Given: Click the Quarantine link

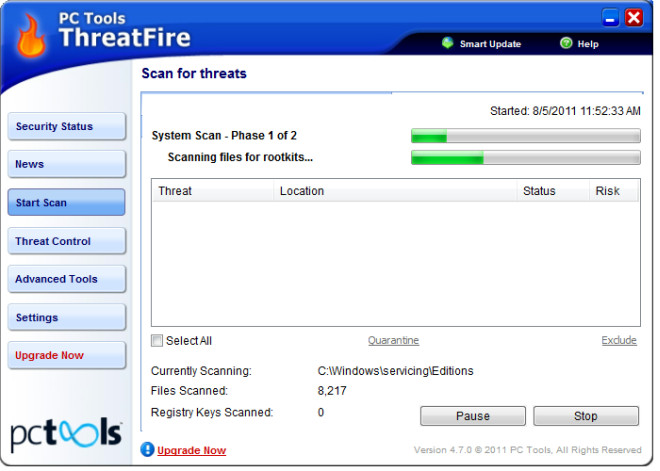Looking at the screenshot, I should click(x=394, y=340).
